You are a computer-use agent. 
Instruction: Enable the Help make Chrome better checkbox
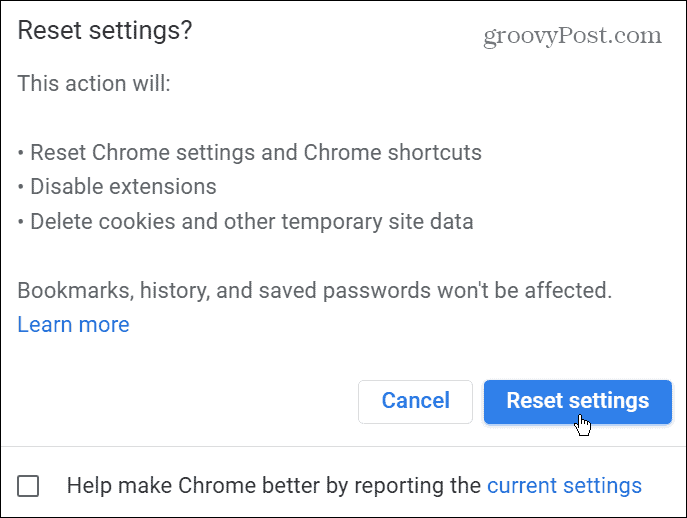tap(28, 486)
